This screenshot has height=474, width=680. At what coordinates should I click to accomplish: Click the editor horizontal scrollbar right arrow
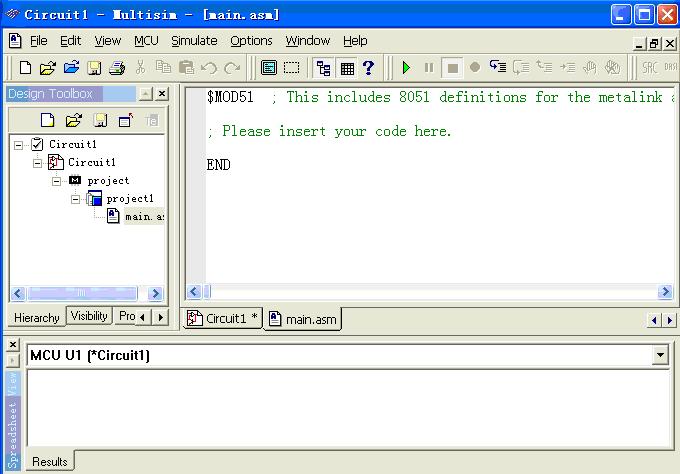point(665,292)
